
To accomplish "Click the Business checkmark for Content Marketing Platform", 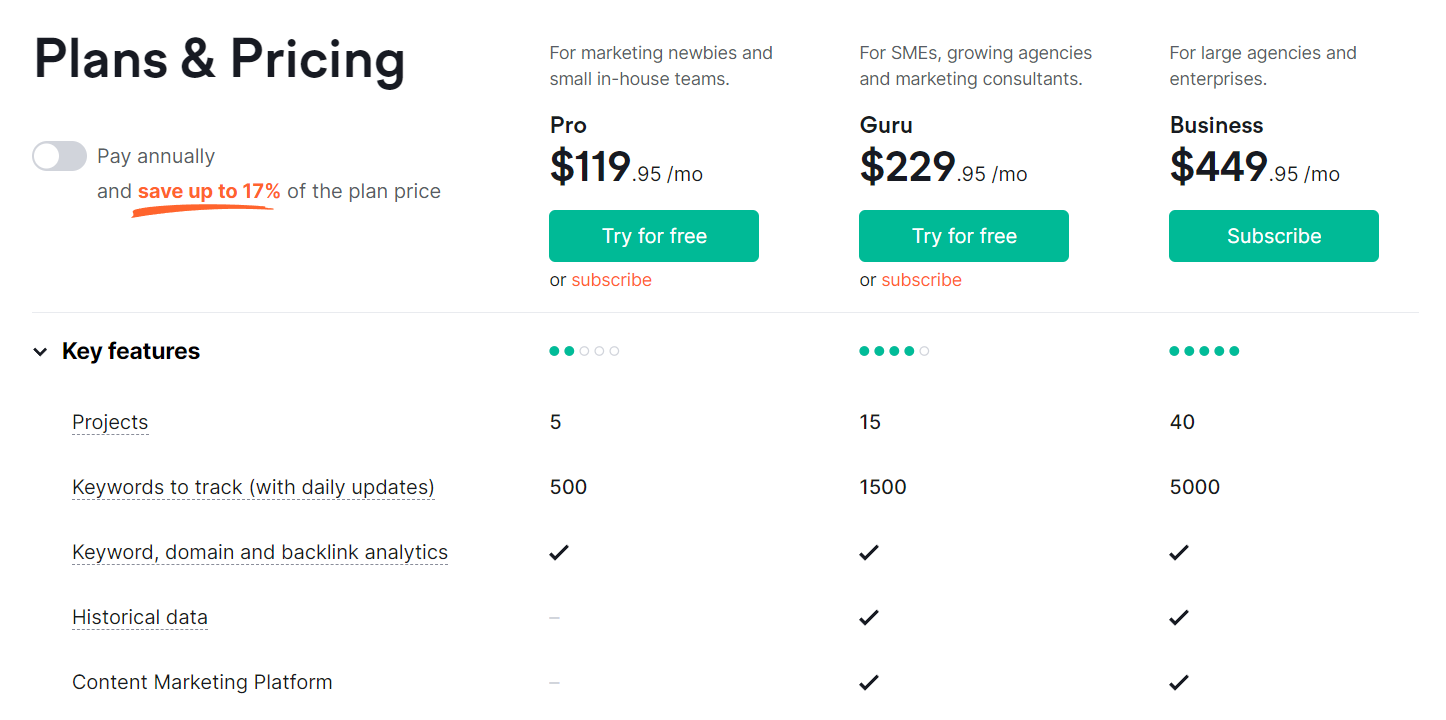I will pos(1179,682).
